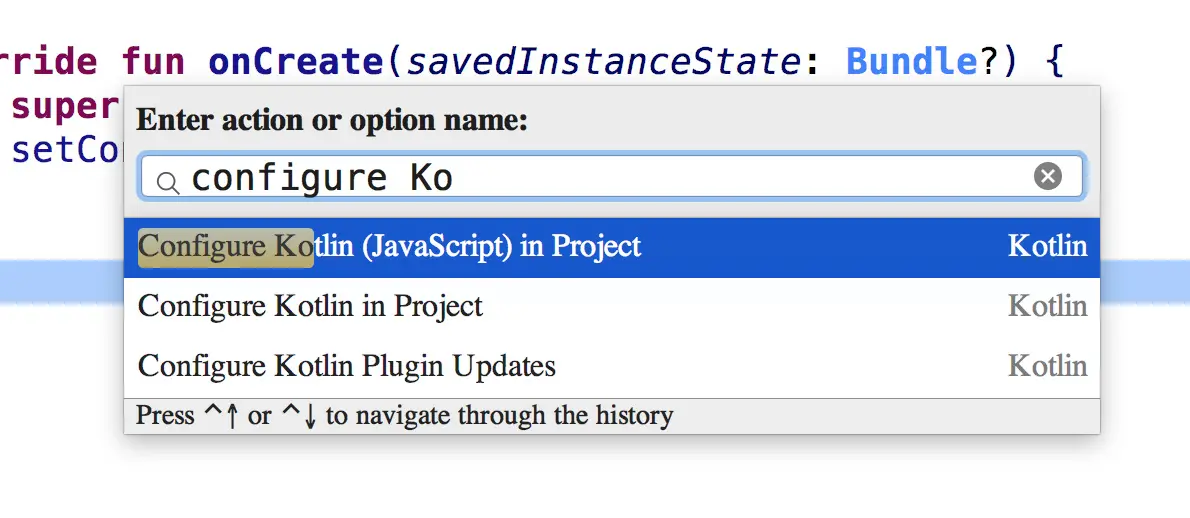Click Kotlin group label on highlighted row
This screenshot has height=518, width=1190.
pyautogui.click(x=1046, y=247)
